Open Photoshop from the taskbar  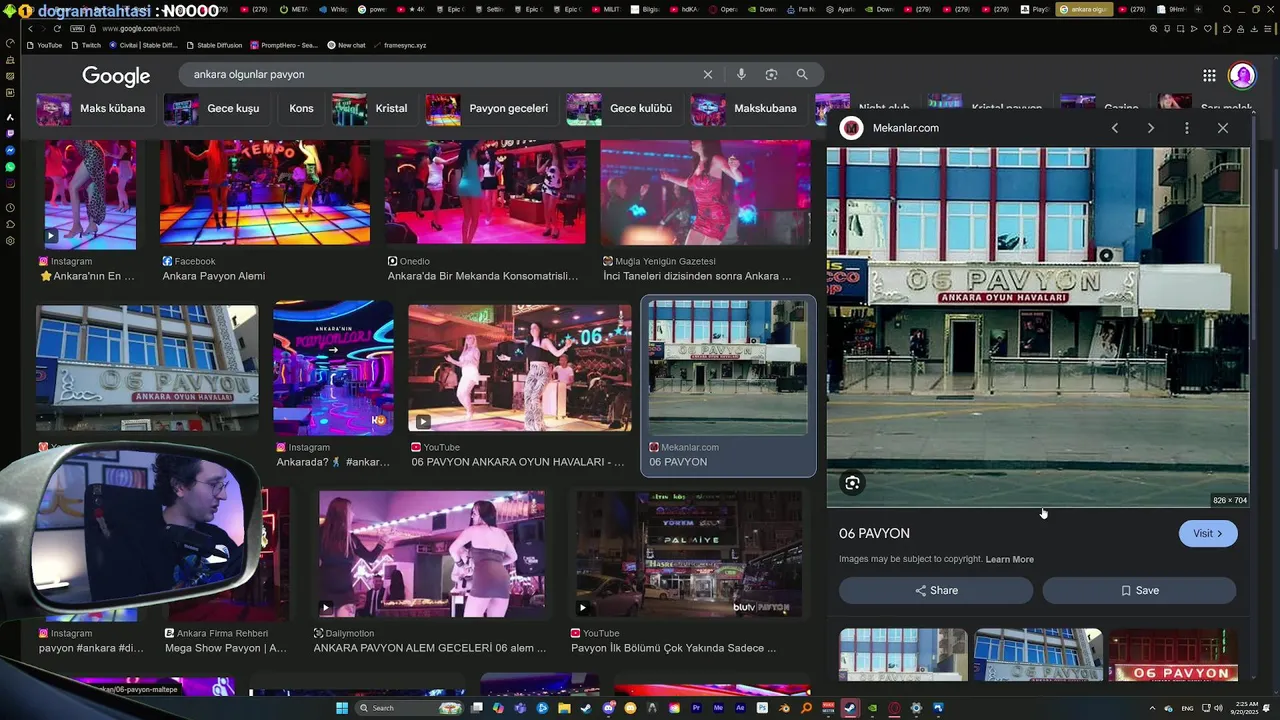coord(762,708)
